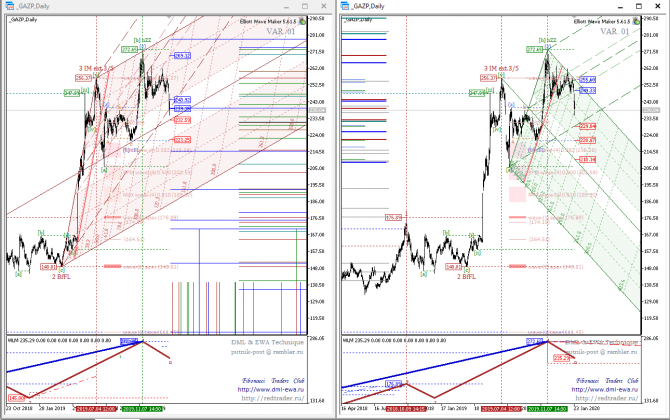Click '[b] bZZ' wave label in left chart

(142, 40)
